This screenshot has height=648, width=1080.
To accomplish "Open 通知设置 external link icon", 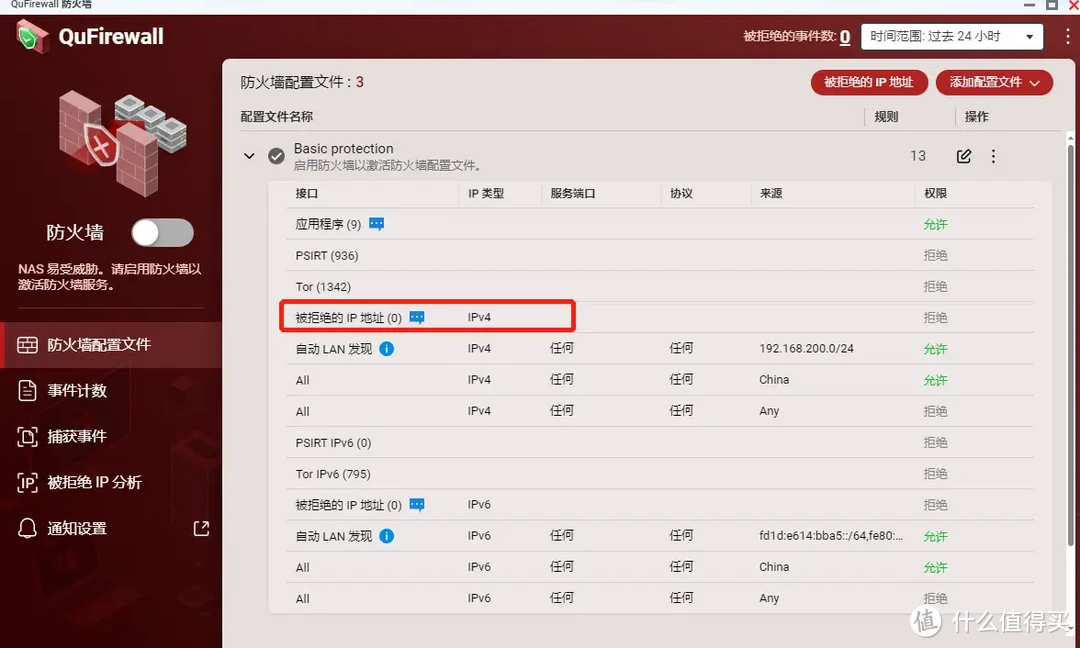I will point(201,528).
